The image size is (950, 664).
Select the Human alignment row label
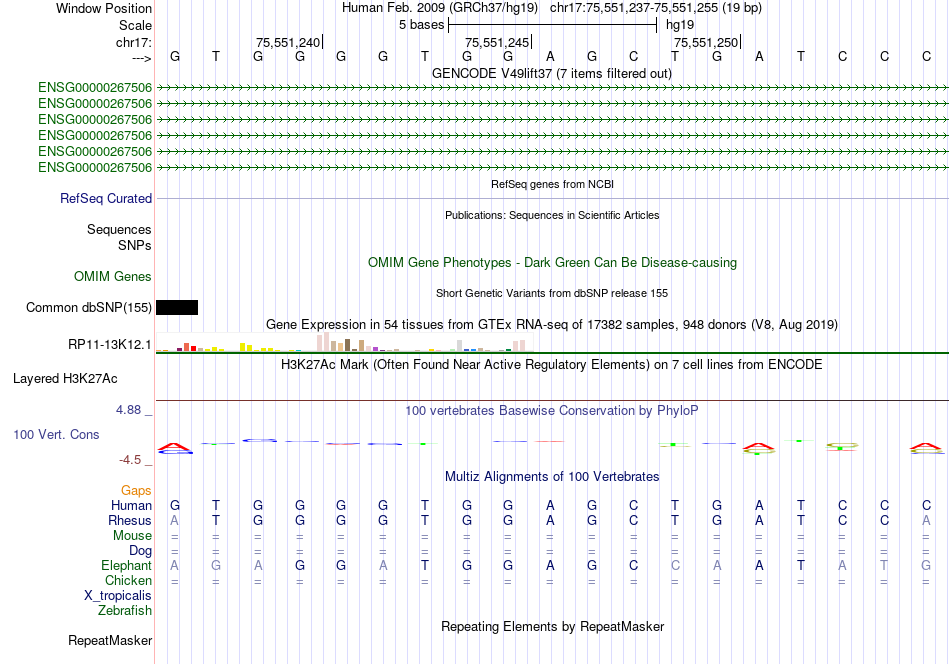point(131,505)
